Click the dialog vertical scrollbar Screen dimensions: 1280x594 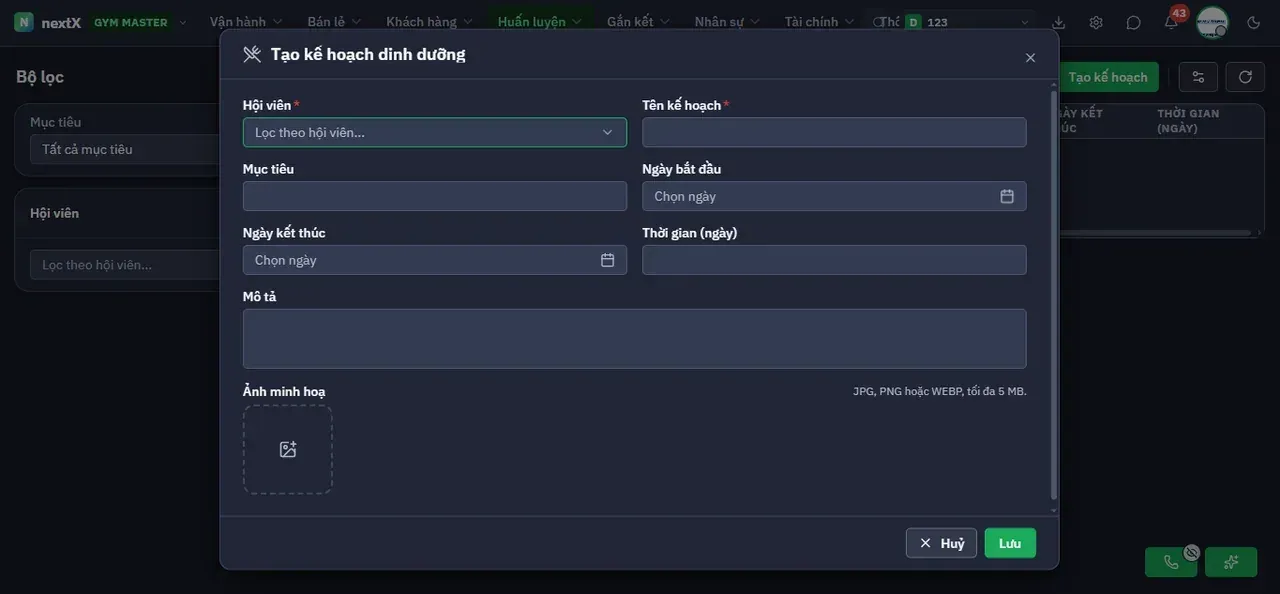pos(1053,295)
